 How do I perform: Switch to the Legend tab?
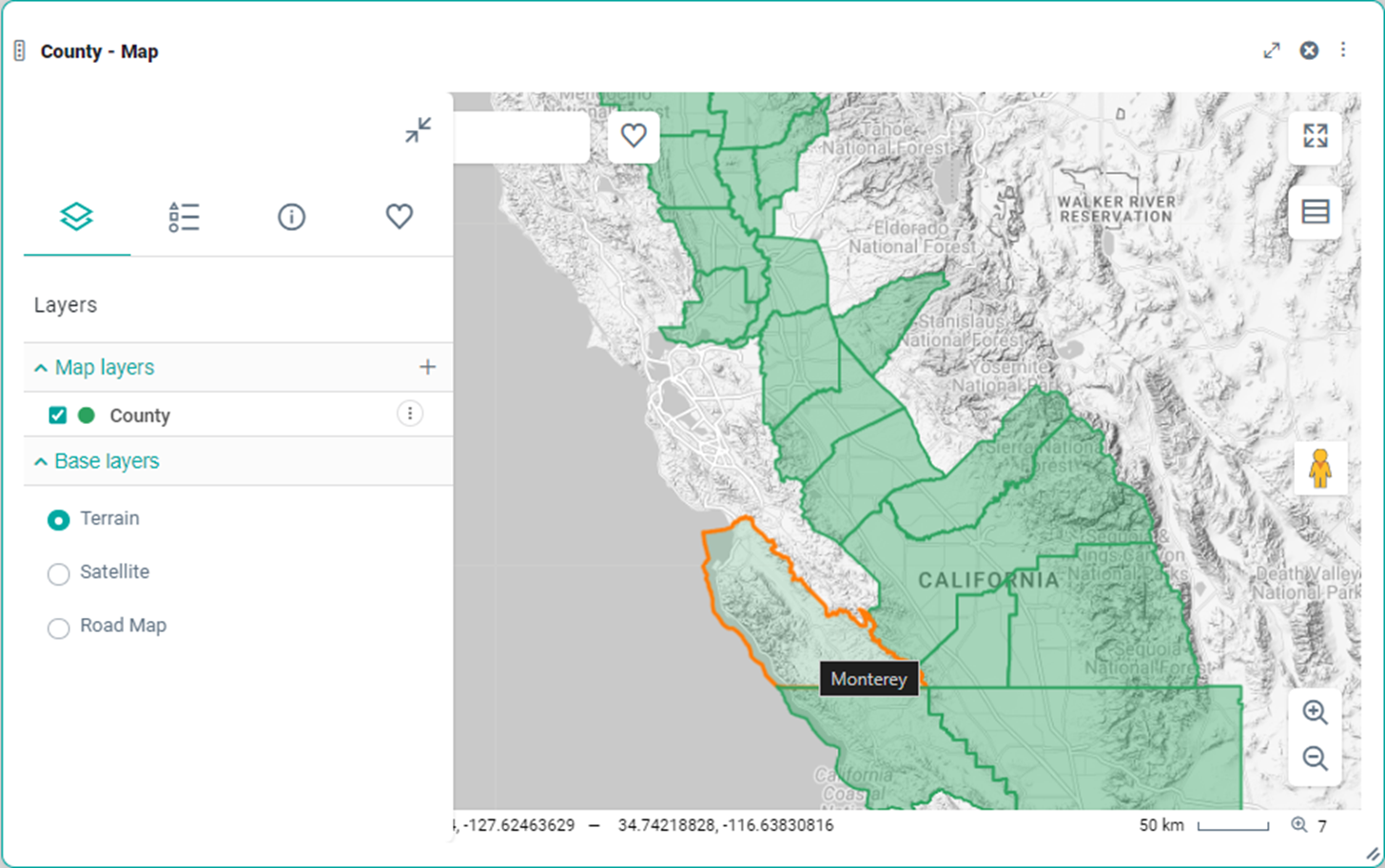click(x=184, y=217)
